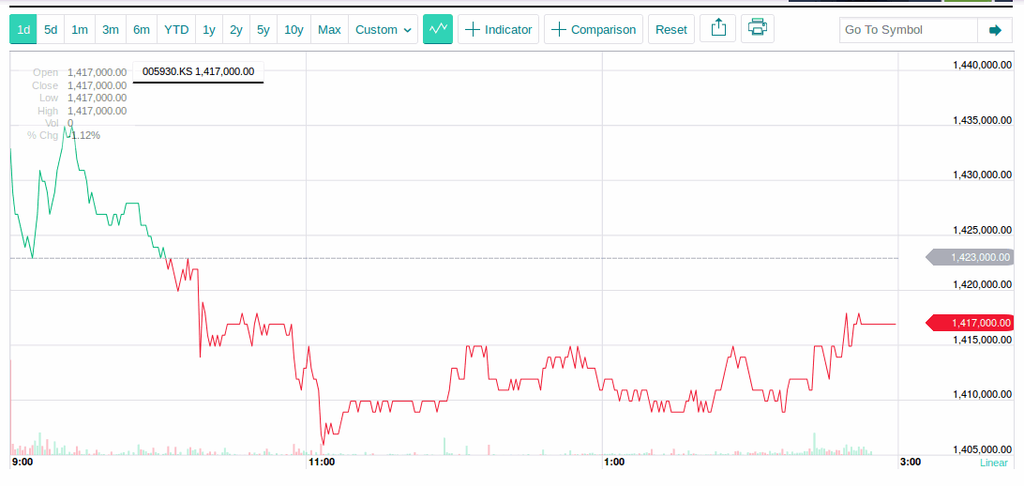Switch to YTD range
The height and width of the screenshot is (486, 1024).
[x=176, y=29]
